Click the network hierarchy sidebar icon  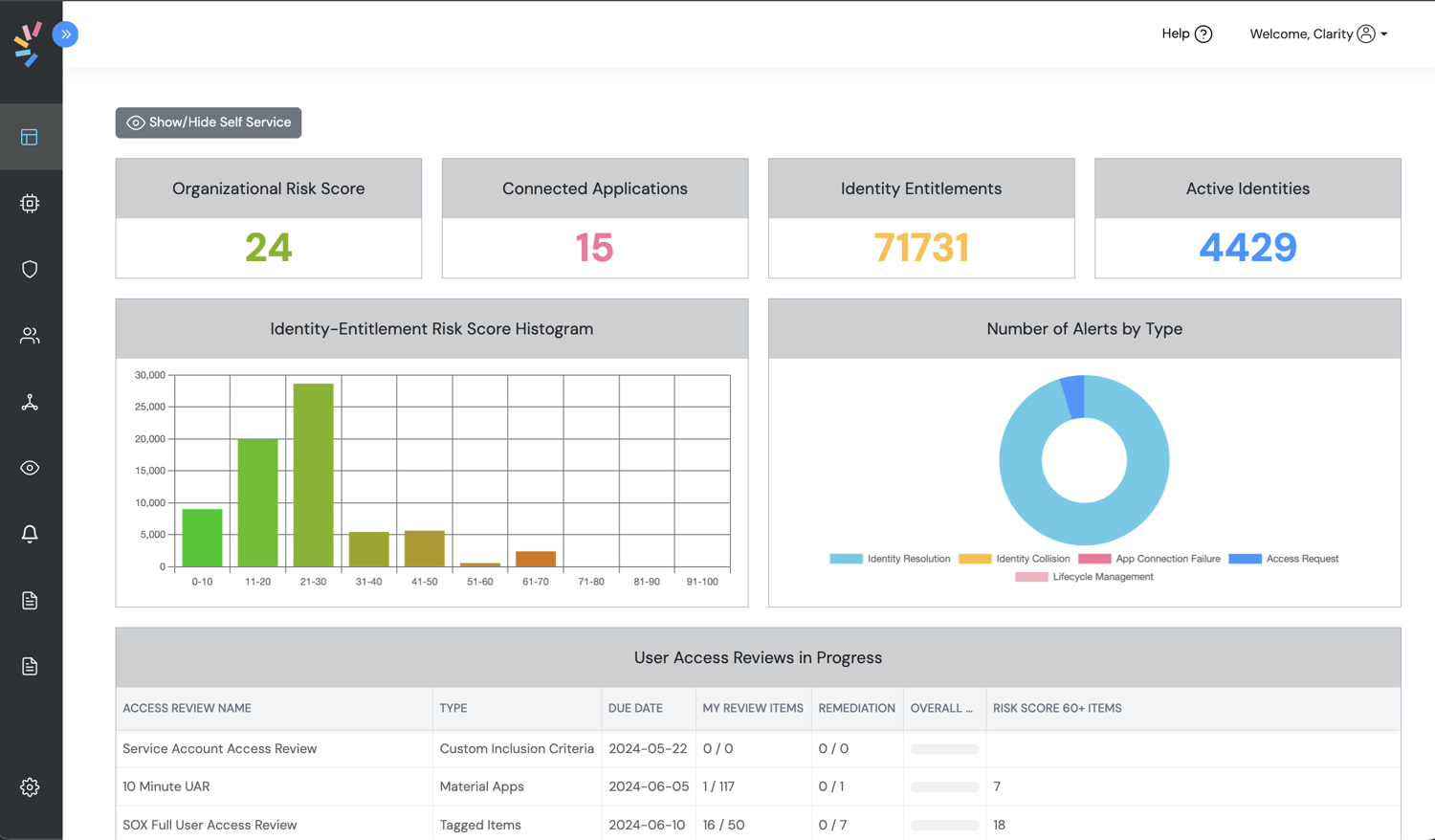30,402
